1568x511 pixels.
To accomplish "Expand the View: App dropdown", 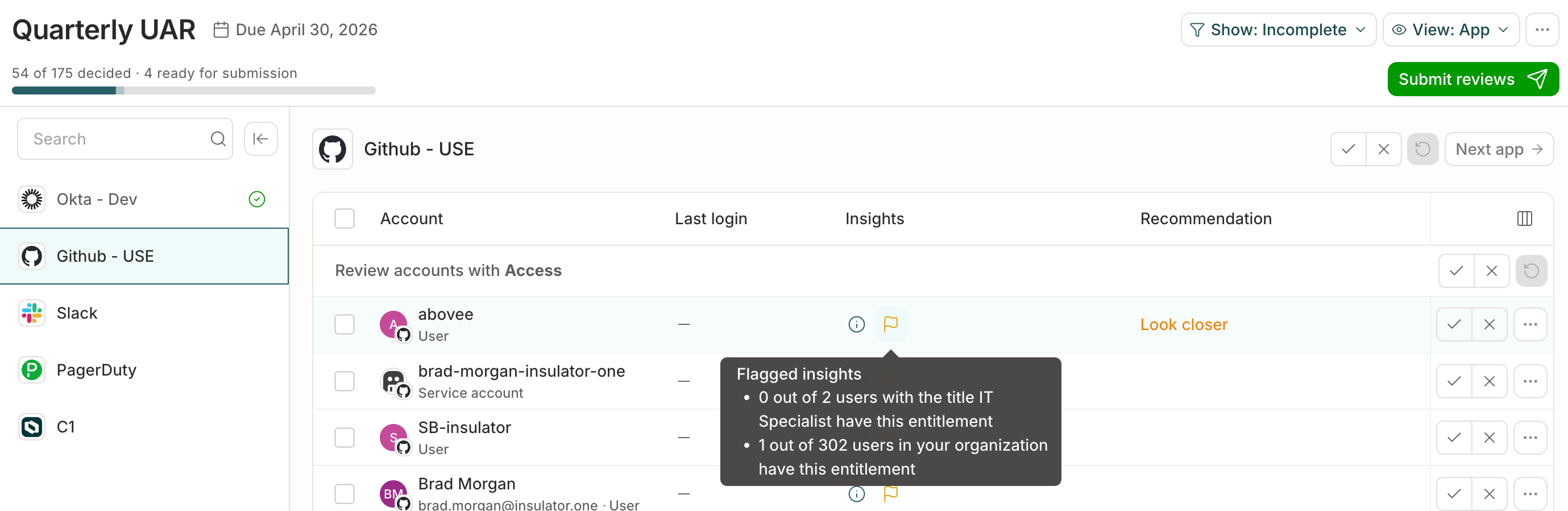I will (x=1450, y=30).
